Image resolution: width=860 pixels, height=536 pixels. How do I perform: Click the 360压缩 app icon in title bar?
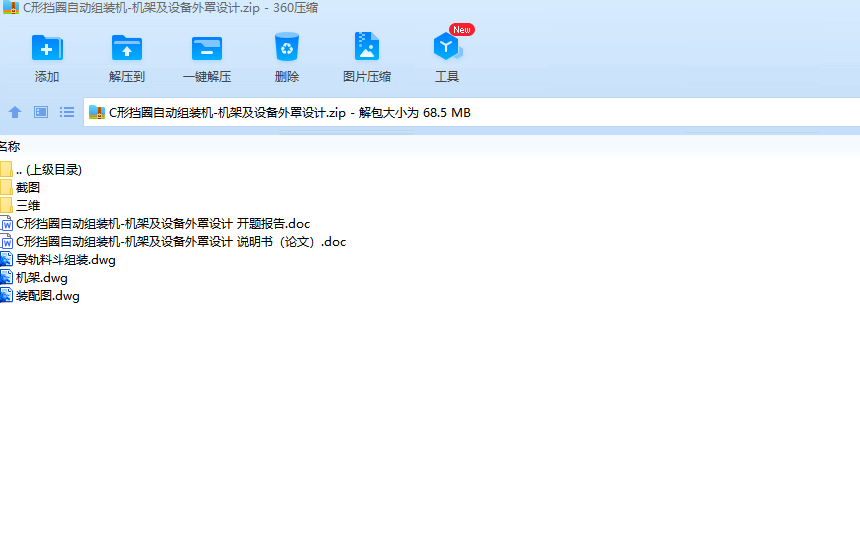(10, 8)
